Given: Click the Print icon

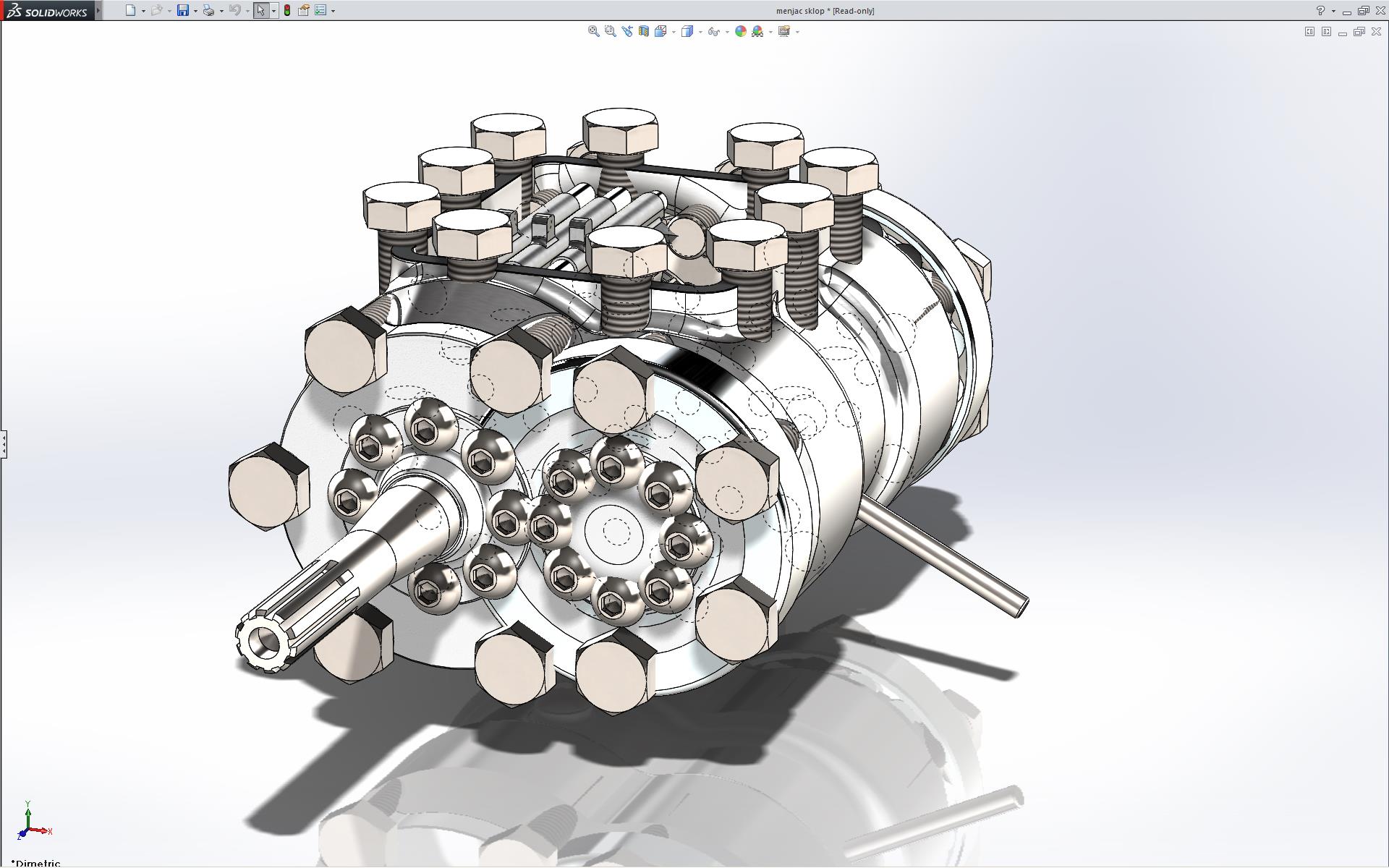Looking at the screenshot, I should tap(208, 10).
